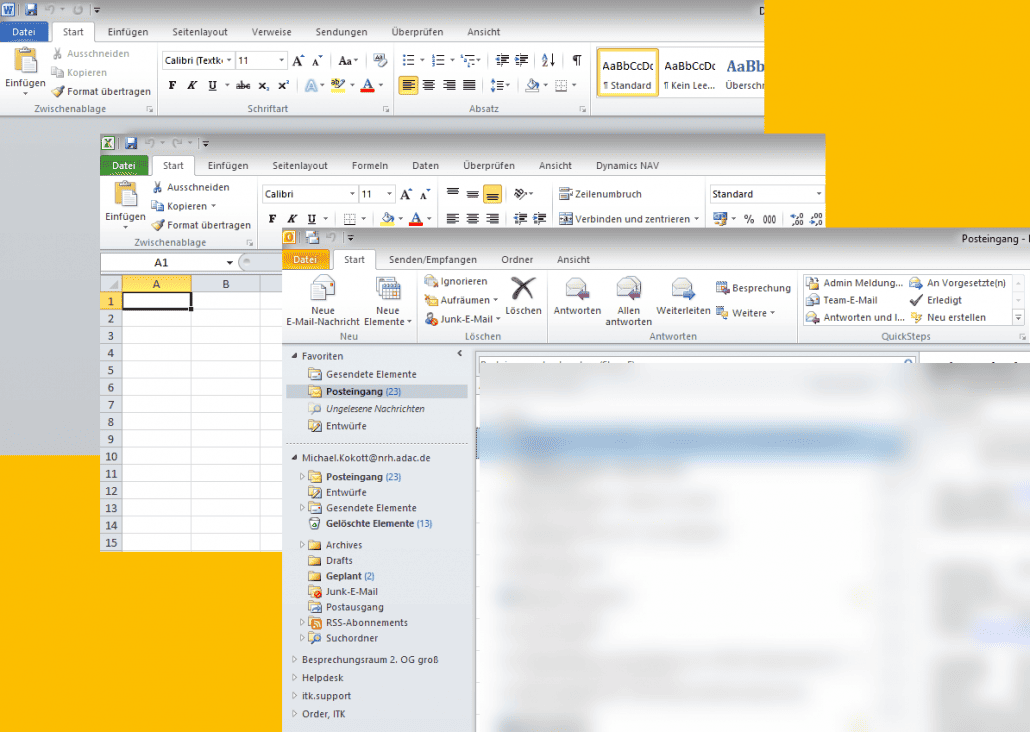This screenshot has height=732, width=1030.
Task: Open Excel Standard number format dropdown
Action: [x=818, y=194]
